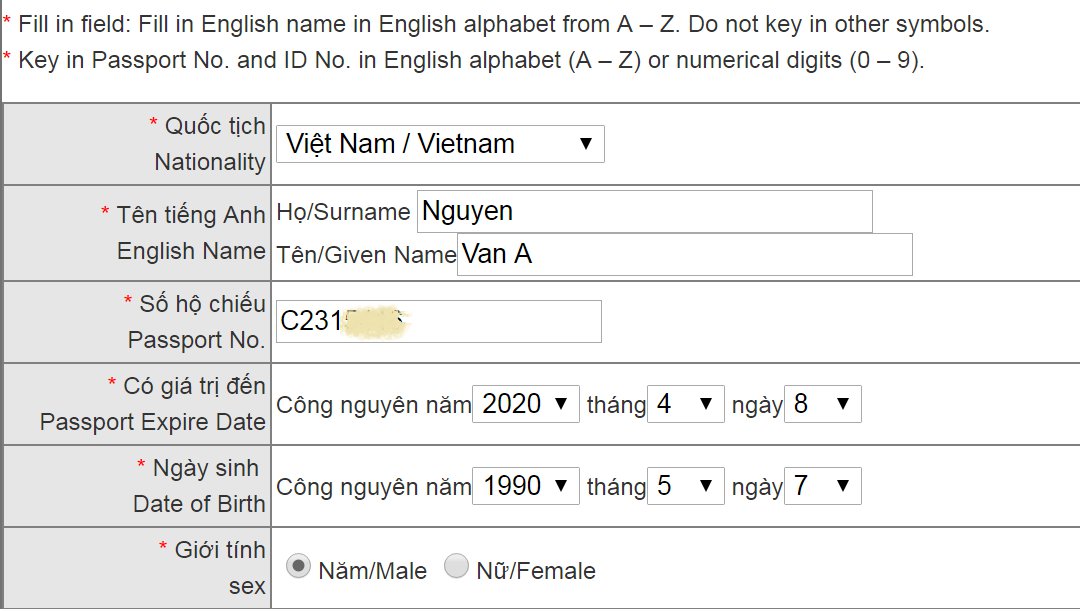Click the 'Họ/Surname' text beside the field

343,212
